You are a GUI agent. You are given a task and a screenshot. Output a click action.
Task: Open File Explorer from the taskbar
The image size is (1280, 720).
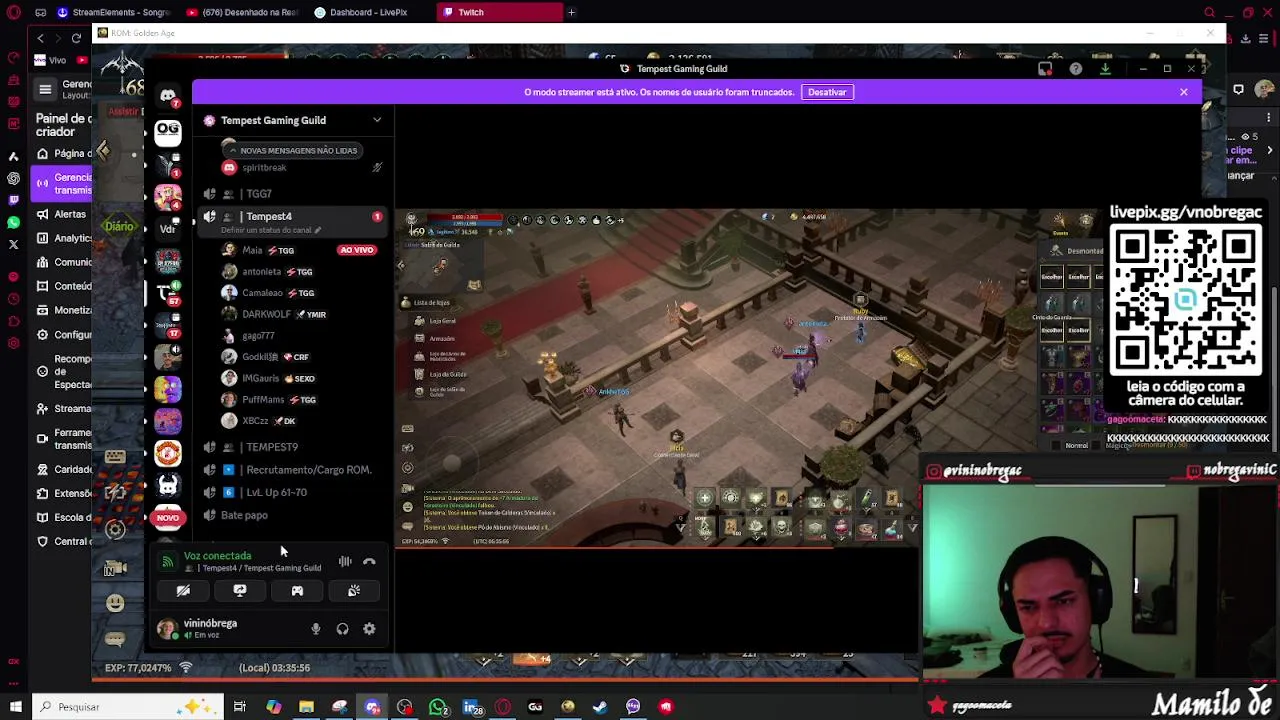306,707
